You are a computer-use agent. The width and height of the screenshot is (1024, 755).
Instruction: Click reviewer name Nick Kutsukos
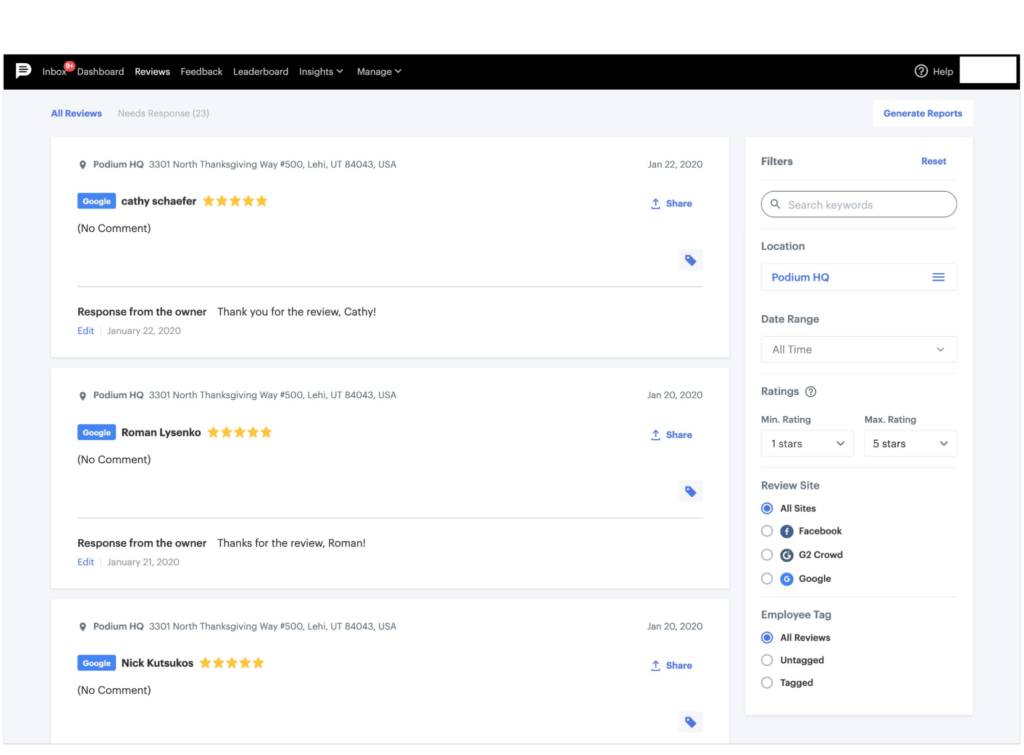click(157, 663)
